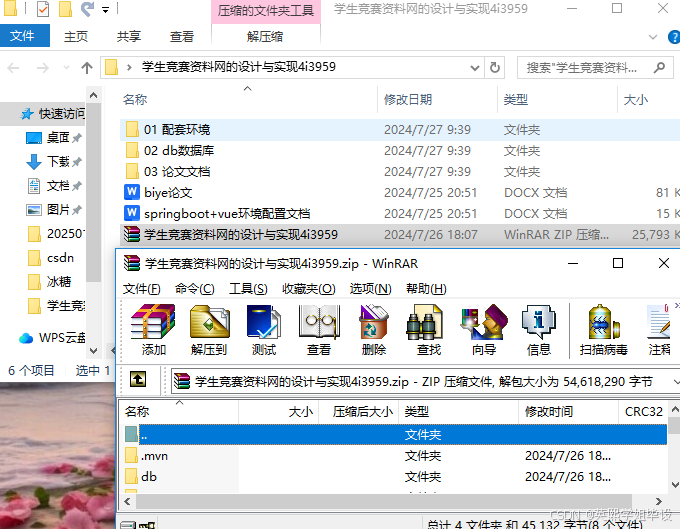Open WinRAR 收藏夹(O) menu
The height and width of the screenshot is (529, 680).
pyautogui.click(x=309, y=288)
